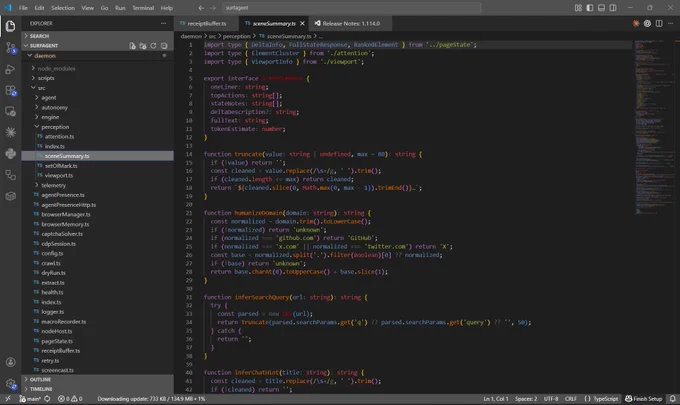Expand the telemetry folder

[x=98, y=185]
